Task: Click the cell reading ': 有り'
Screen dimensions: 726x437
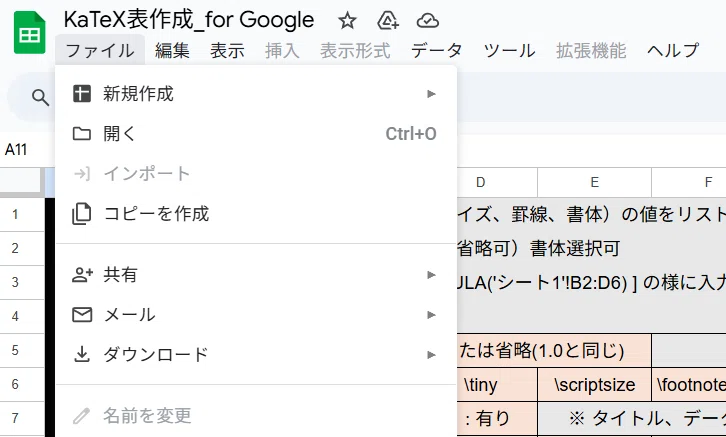Action: click(497, 418)
